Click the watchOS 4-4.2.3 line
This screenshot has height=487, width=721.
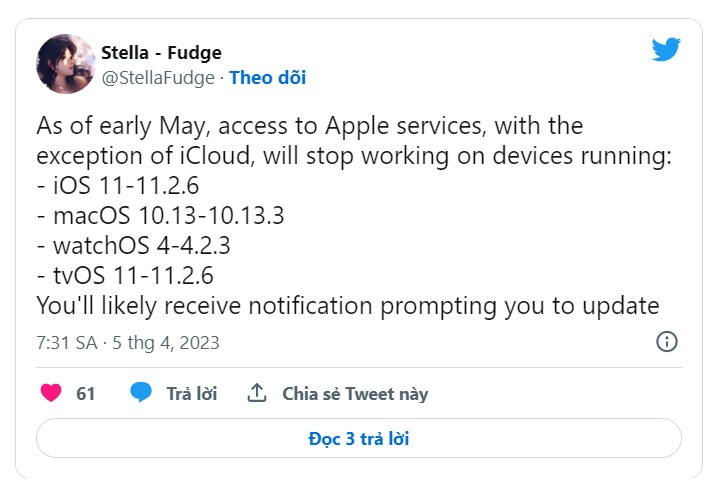[x=133, y=246]
